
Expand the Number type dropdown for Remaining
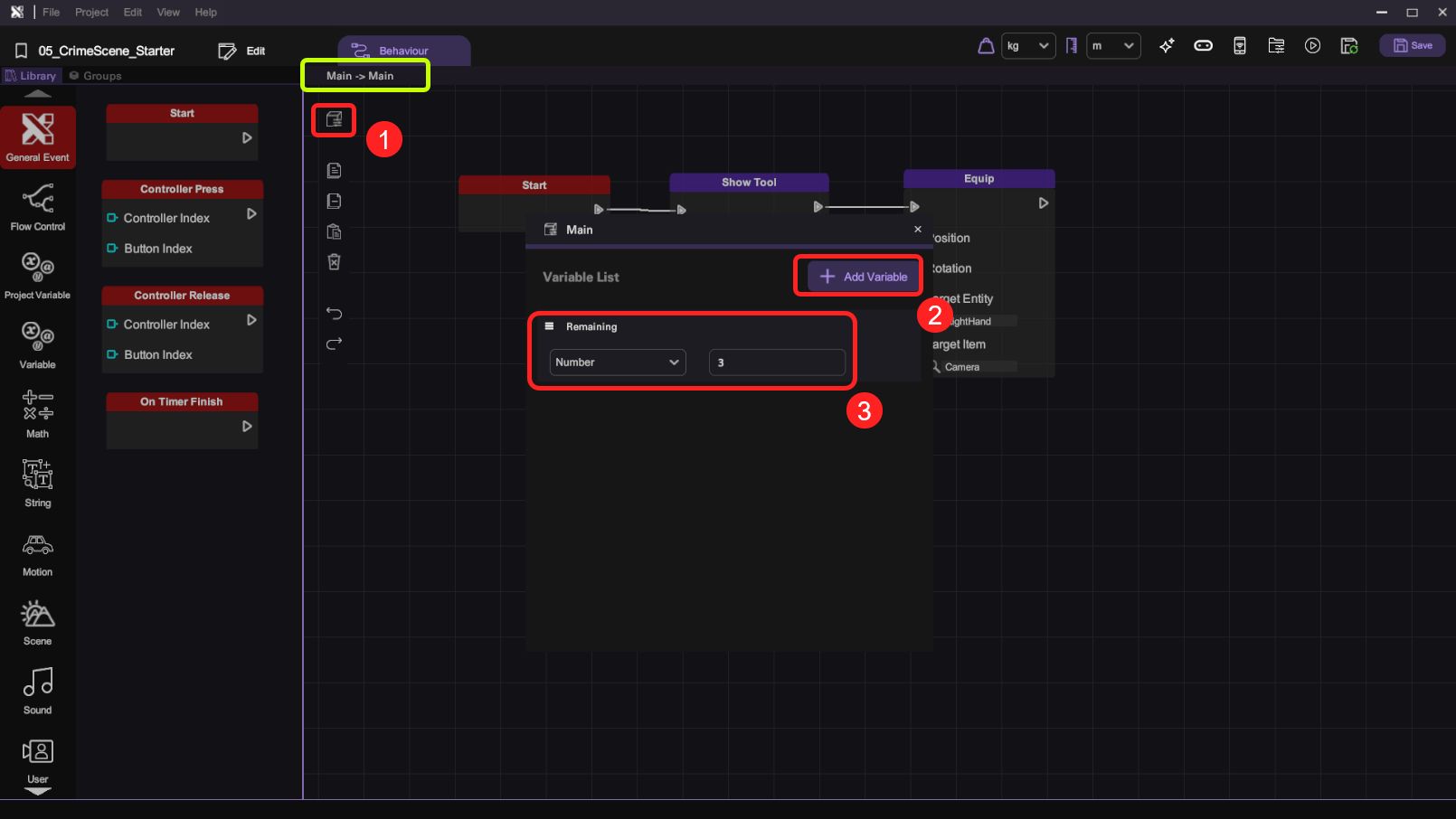[x=617, y=362]
